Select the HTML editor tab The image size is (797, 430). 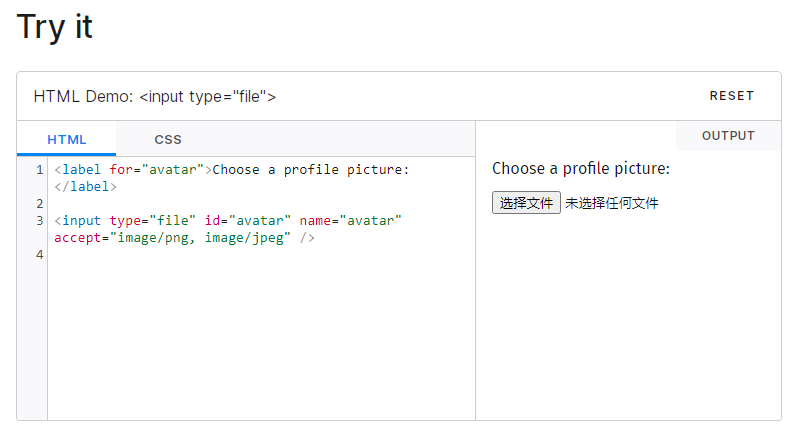pyautogui.click(x=67, y=140)
